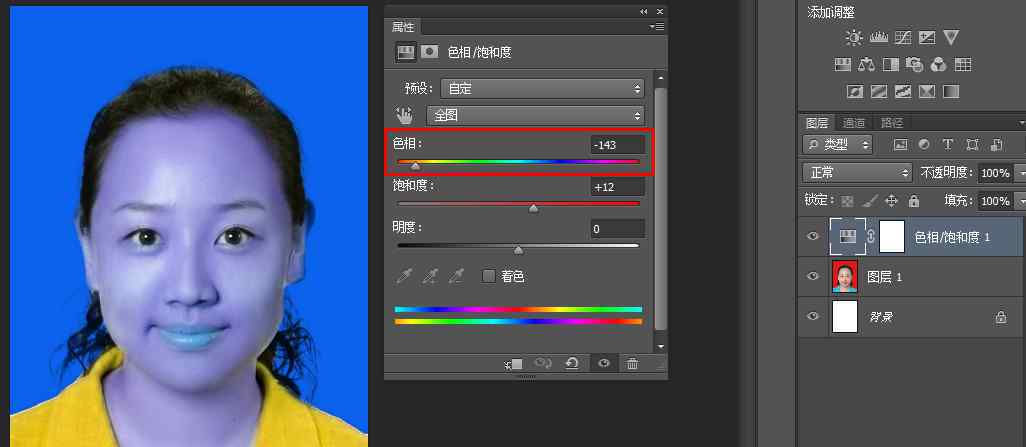The width and height of the screenshot is (1026, 447).
Task: Select the 图层 1 thumbnail
Action: point(845,276)
